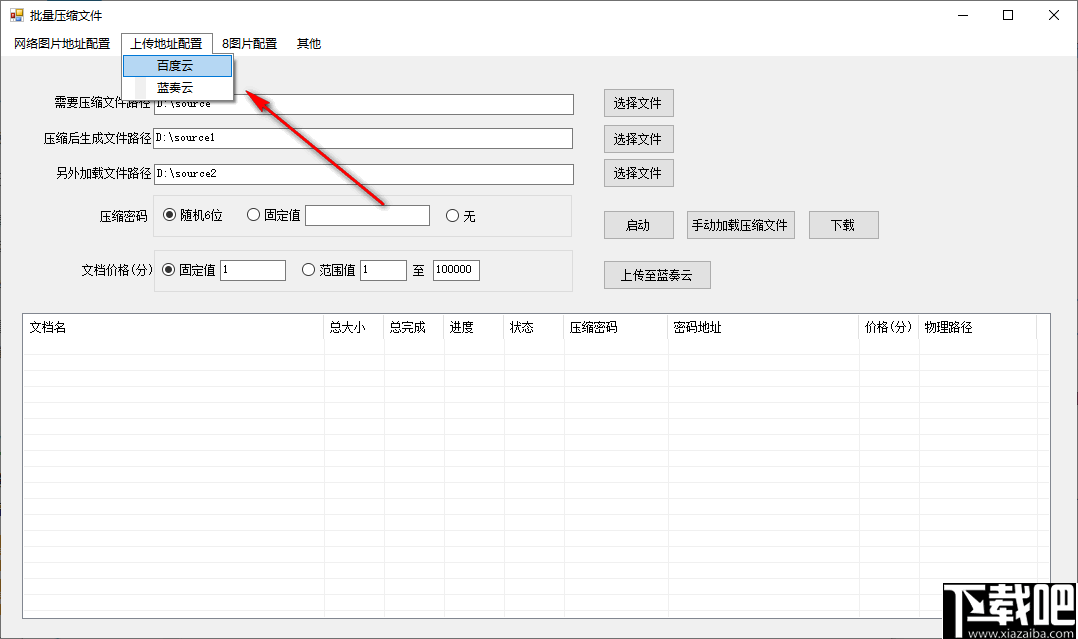Click 选择文件 beside 压缩后生成文件路径
Viewport: 1078px width, 639px height.
tap(638, 138)
